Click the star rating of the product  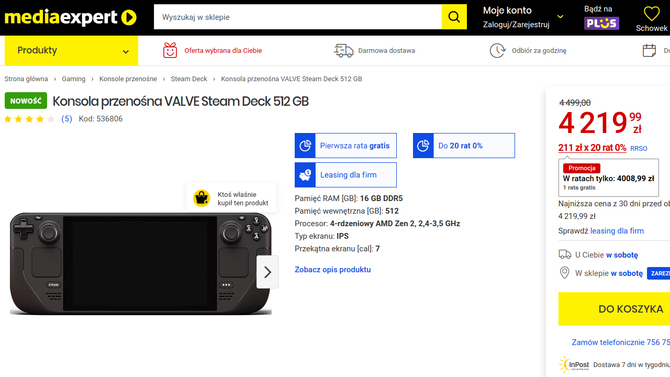pos(29,119)
